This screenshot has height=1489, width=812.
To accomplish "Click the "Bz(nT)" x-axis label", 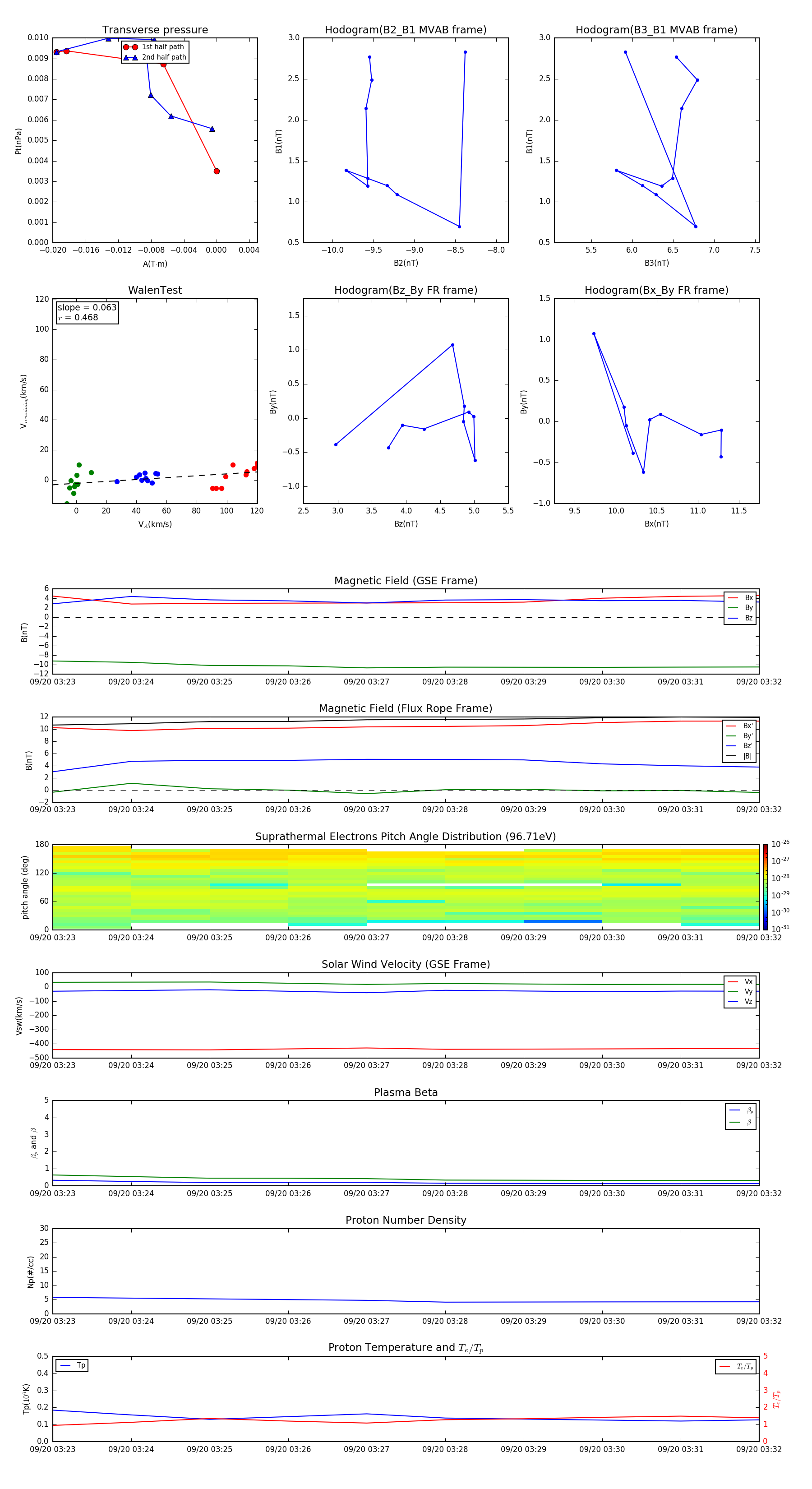I will tap(406, 524).
